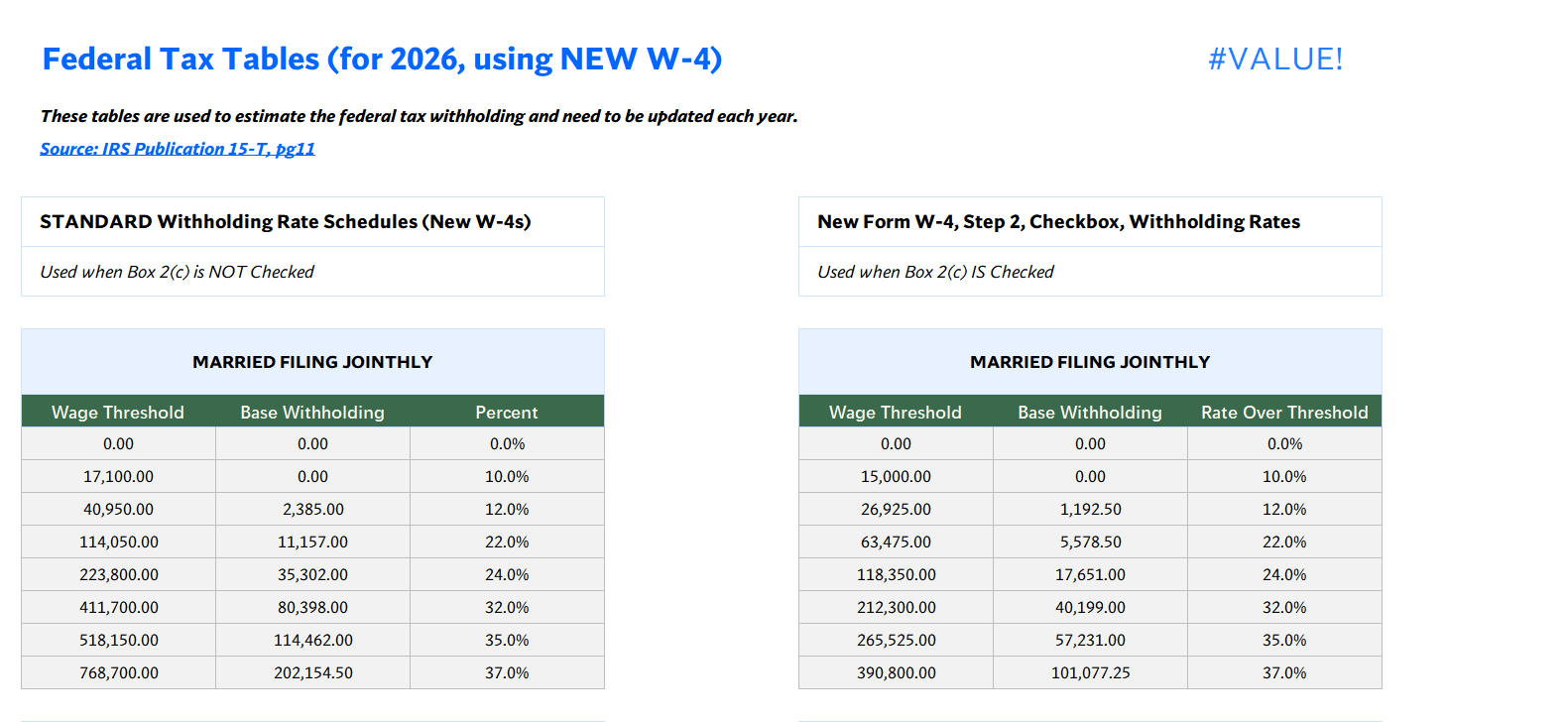Select wage threshold 15,000.00

coord(897,476)
